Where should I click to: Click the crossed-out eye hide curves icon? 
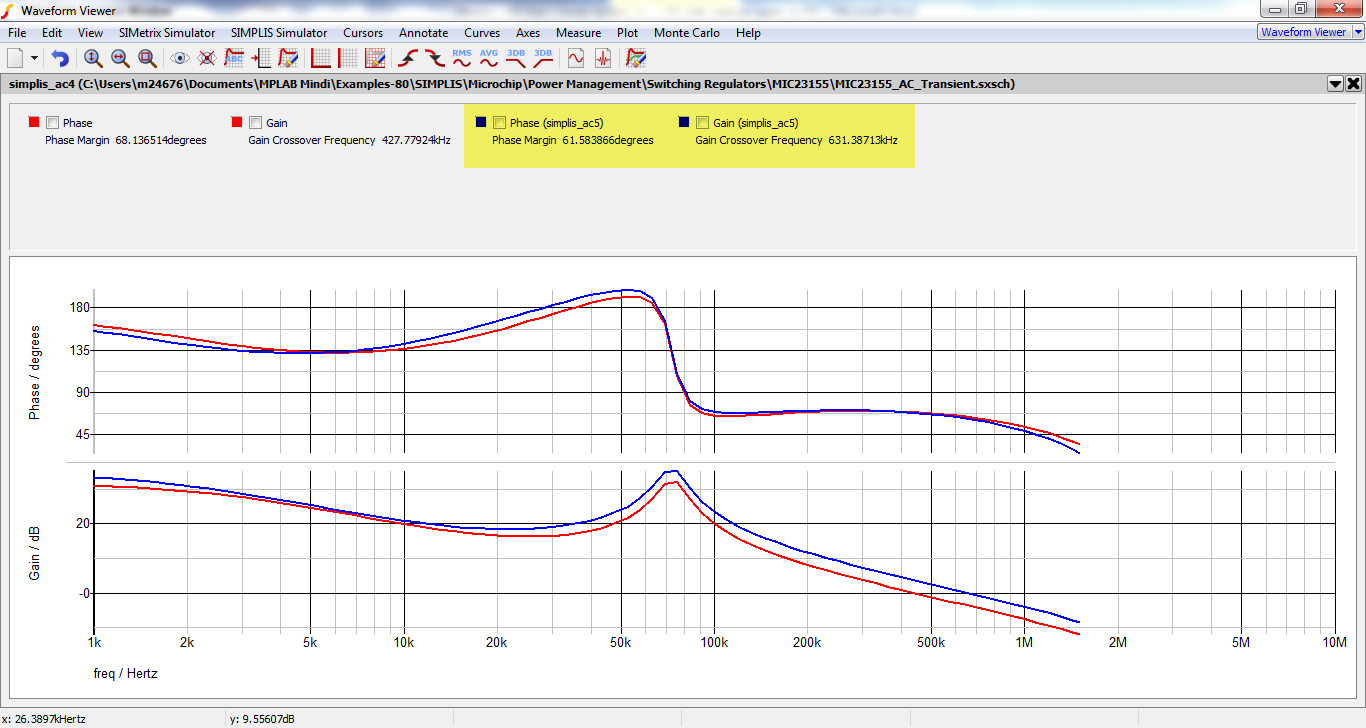click(207, 58)
